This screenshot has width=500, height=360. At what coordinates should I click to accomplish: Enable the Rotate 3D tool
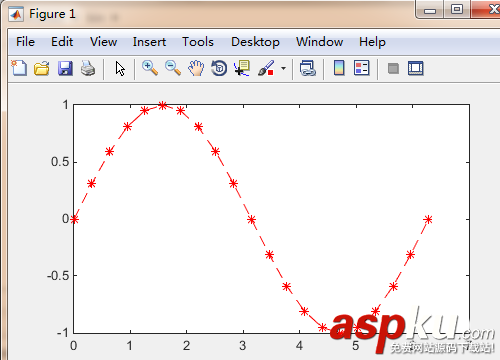(x=219, y=68)
